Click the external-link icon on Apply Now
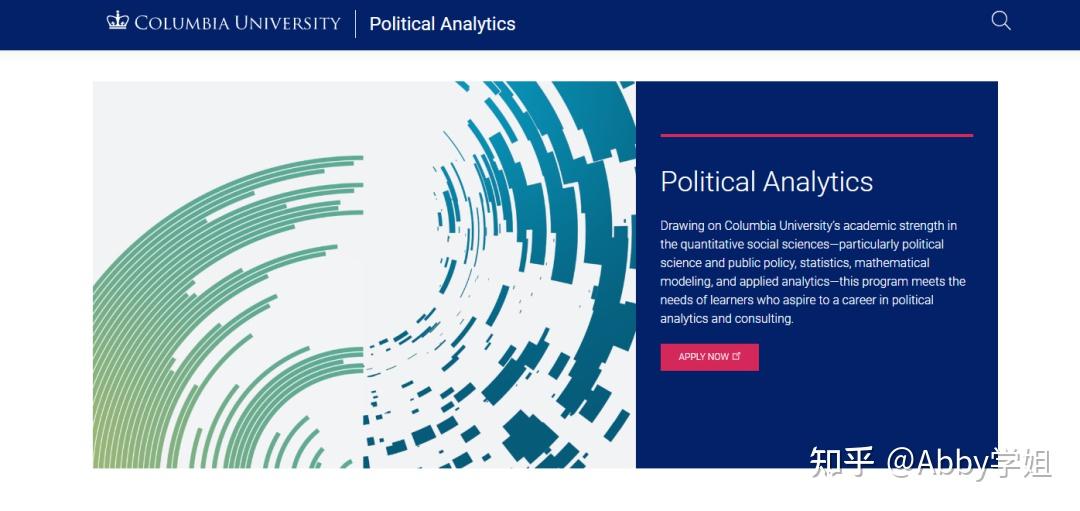Viewport: 1080px width, 511px height. tap(737, 357)
